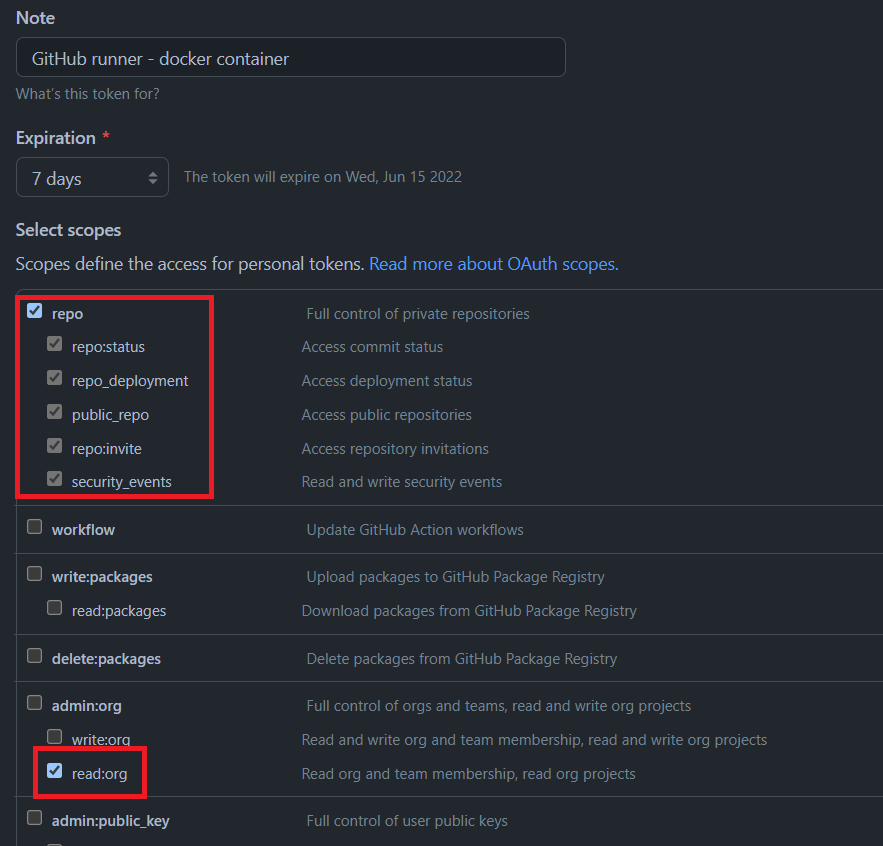Screen dimensions: 883x846
Task: Open the Expiration 7 days dropdown
Action: tap(92, 177)
